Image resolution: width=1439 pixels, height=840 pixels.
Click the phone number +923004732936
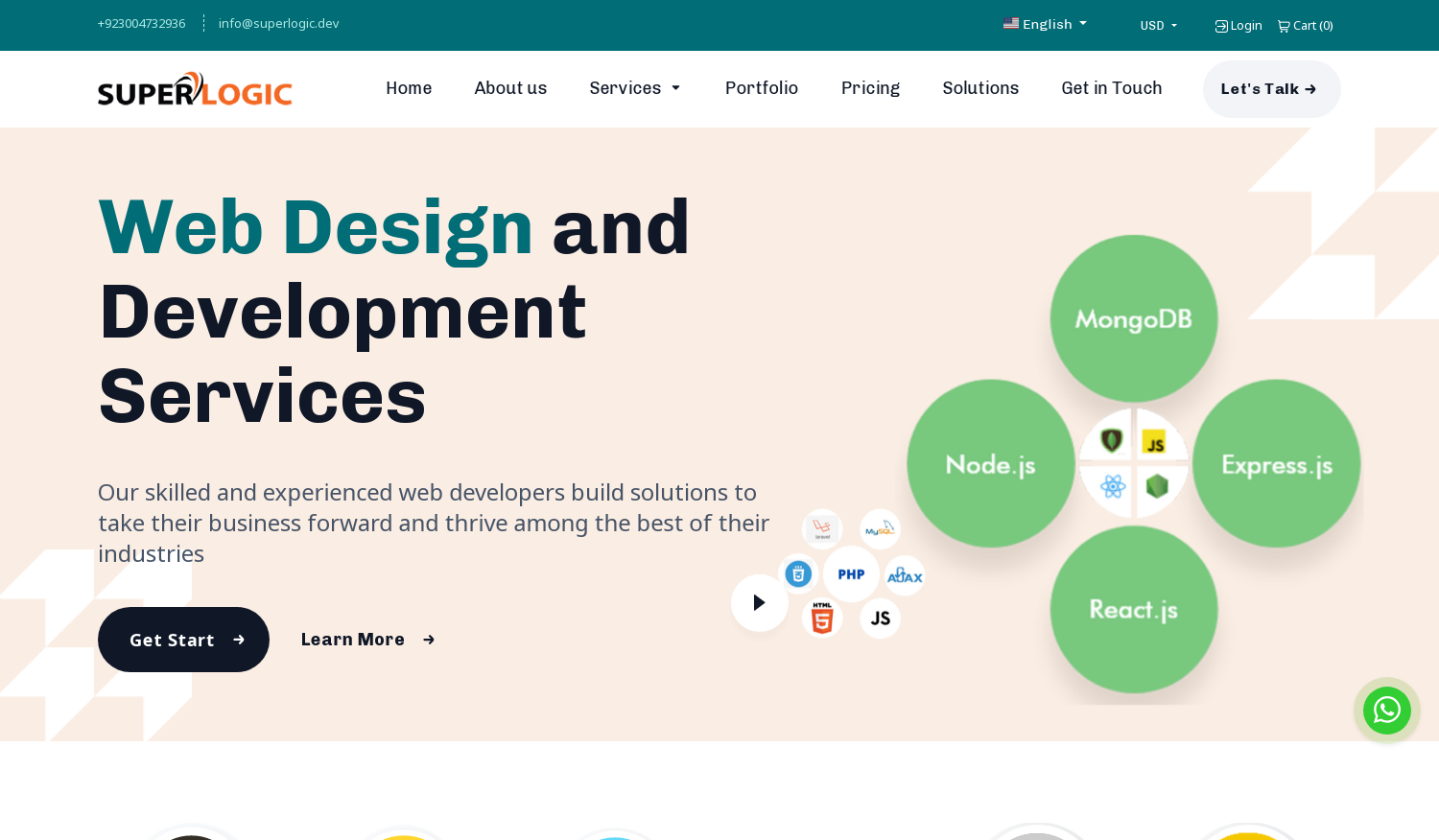pos(142,23)
